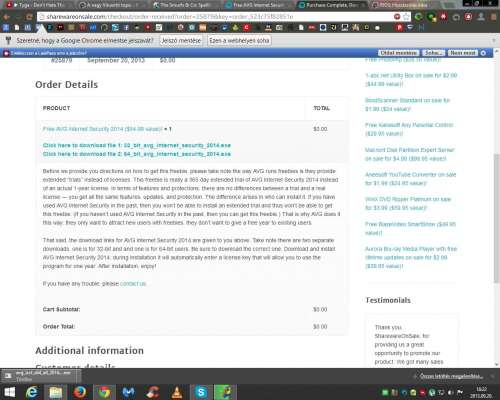Open sidebar link for Utility Box sale
The width and height of the screenshot is (500, 400).
tap(411, 80)
